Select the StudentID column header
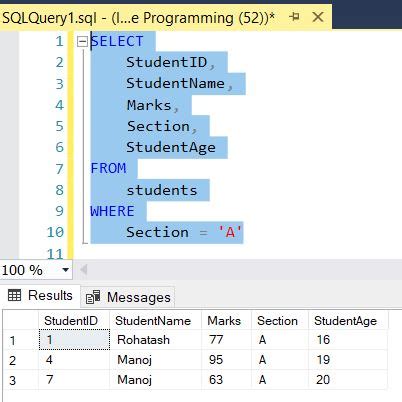The image size is (402, 402). click(74, 320)
